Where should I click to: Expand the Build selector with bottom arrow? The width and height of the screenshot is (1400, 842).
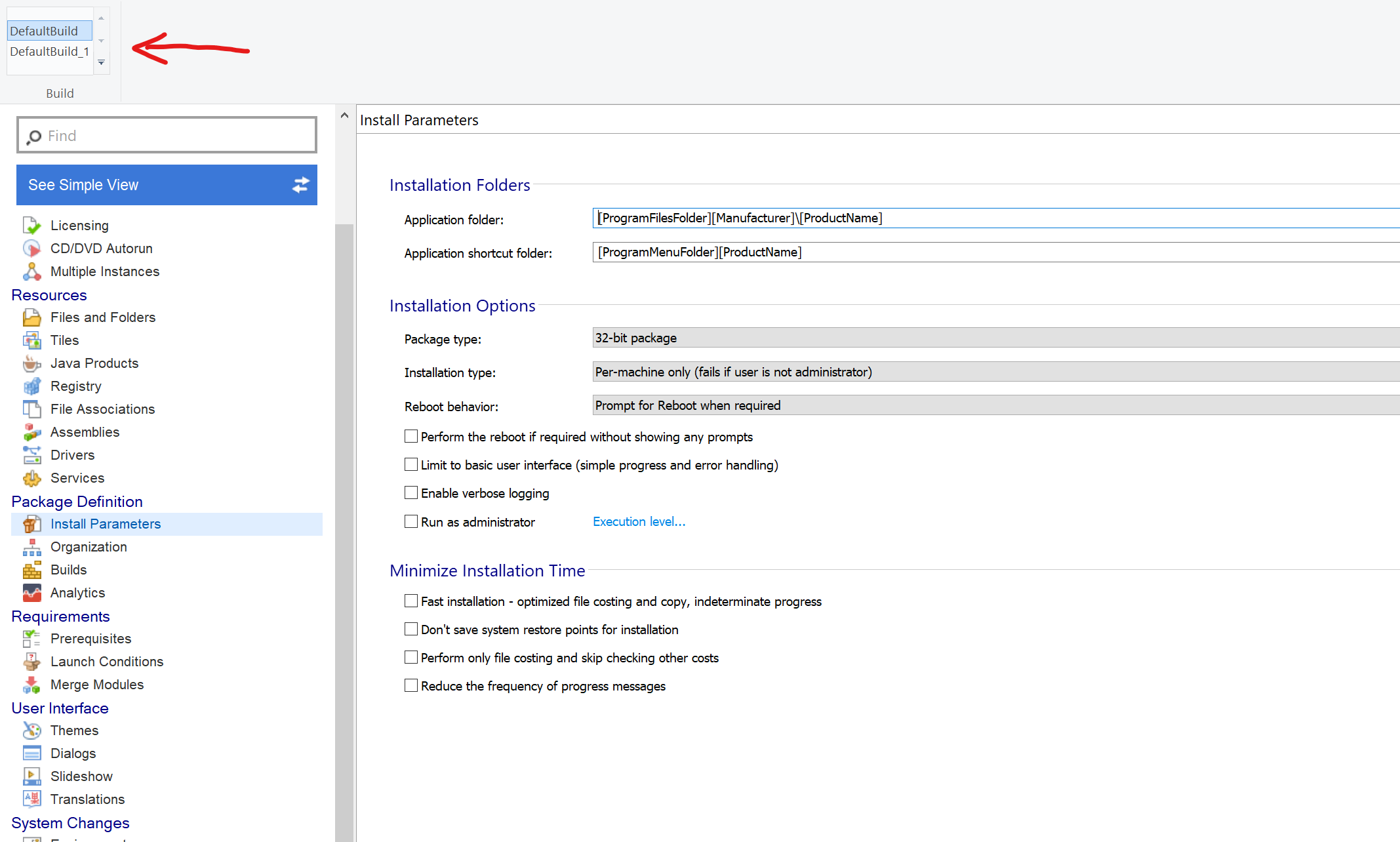click(x=102, y=62)
